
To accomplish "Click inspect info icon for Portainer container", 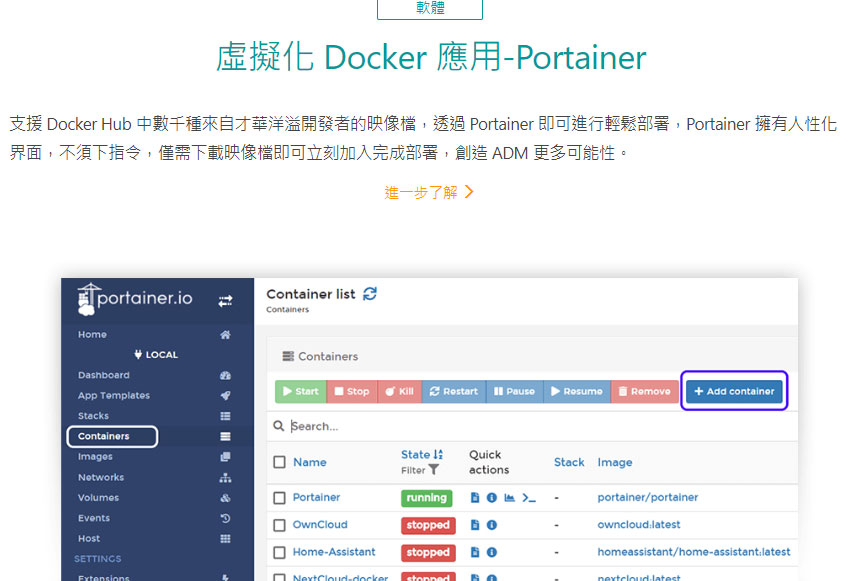I will click(492, 498).
